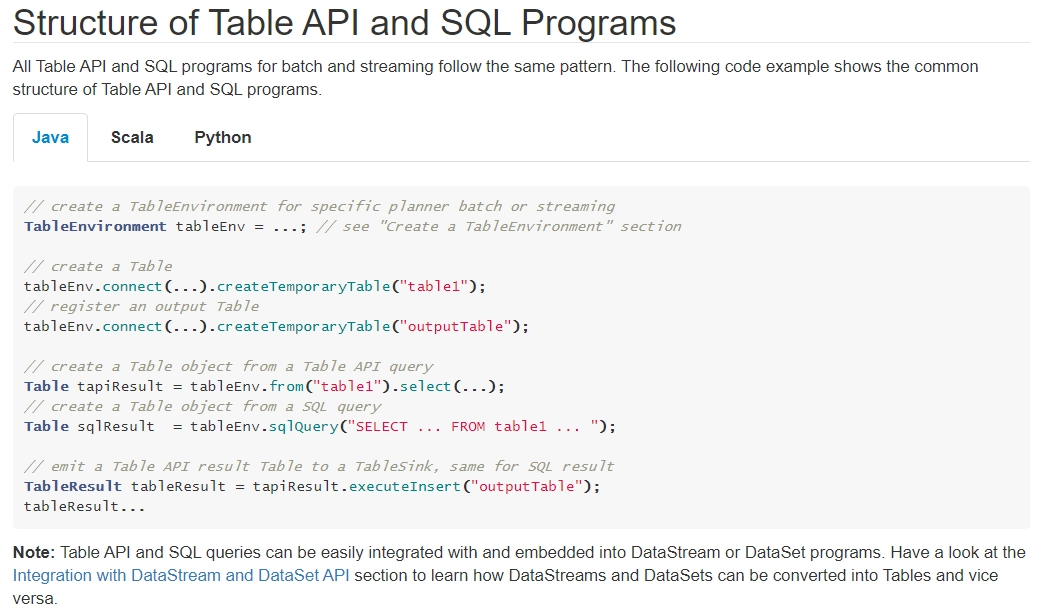Open the Python code example tab
The height and width of the screenshot is (615, 1041).
pyautogui.click(x=223, y=137)
